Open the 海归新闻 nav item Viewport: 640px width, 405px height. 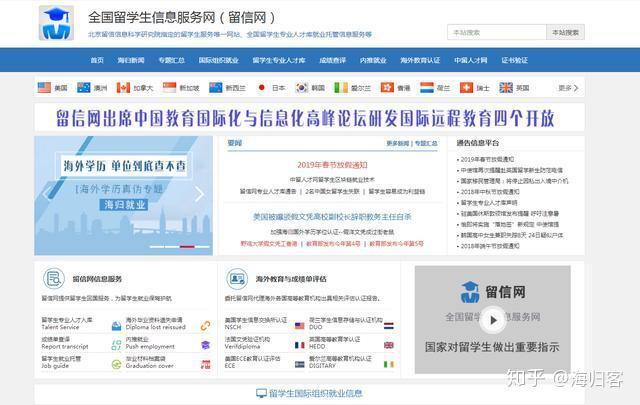point(131,60)
